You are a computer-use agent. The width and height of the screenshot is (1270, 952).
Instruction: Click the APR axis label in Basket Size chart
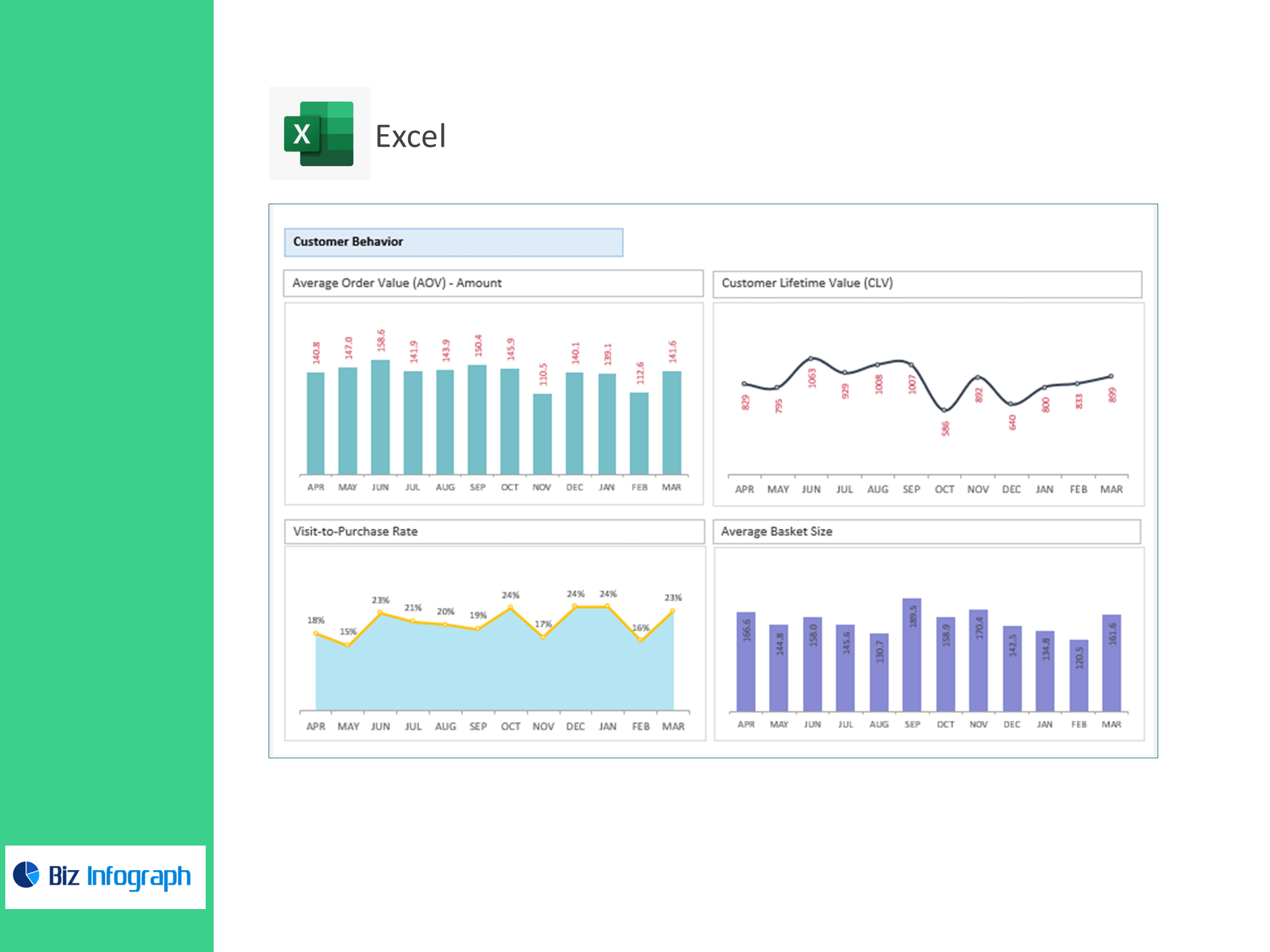coord(746,725)
